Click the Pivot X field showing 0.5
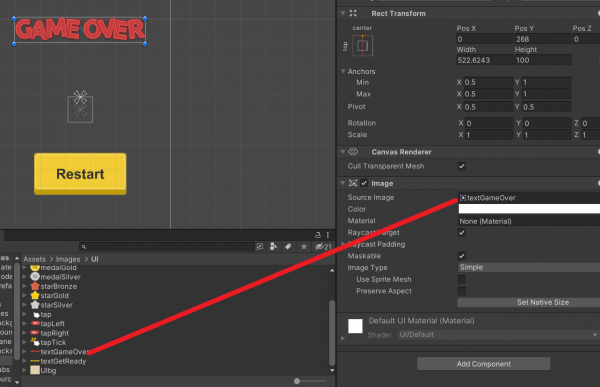The width and height of the screenshot is (600, 387). pyautogui.click(x=488, y=107)
